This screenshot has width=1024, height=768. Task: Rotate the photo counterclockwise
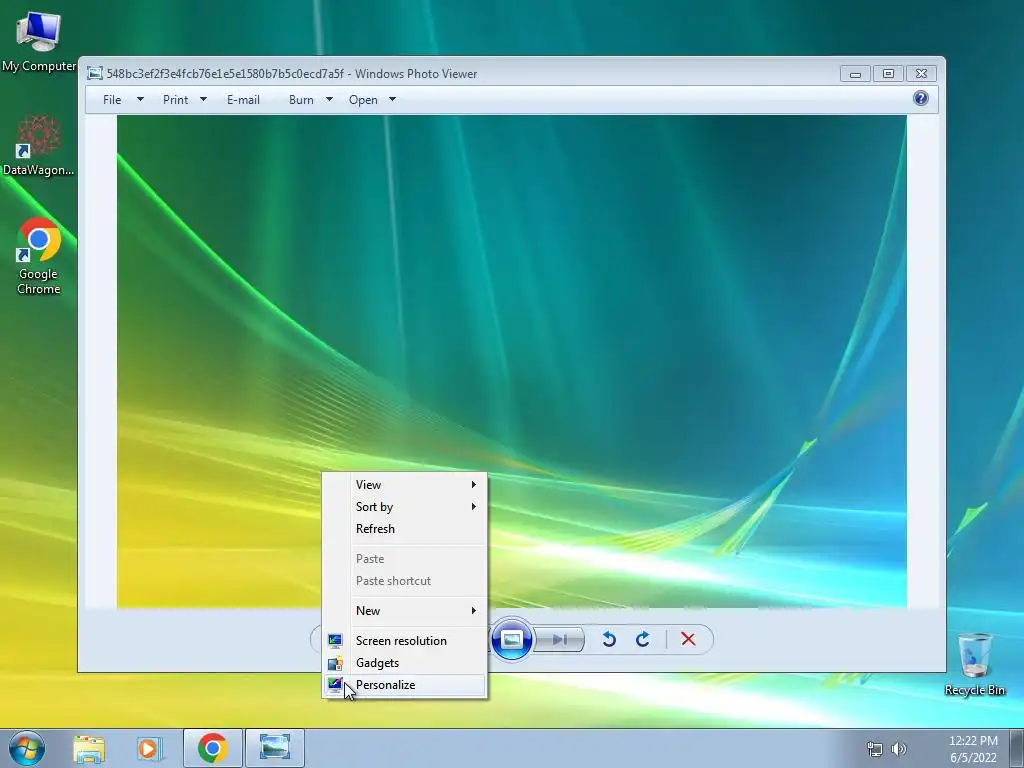pyautogui.click(x=609, y=639)
